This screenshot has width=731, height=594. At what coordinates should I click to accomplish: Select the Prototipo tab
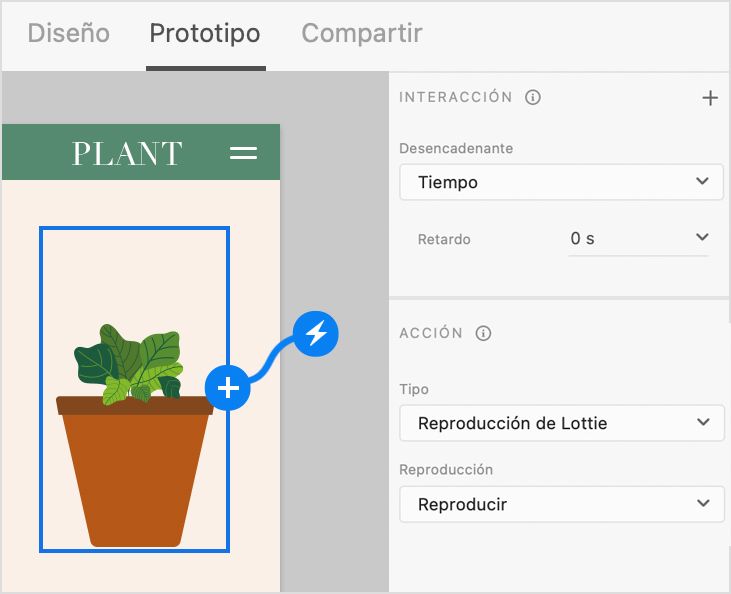[205, 34]
